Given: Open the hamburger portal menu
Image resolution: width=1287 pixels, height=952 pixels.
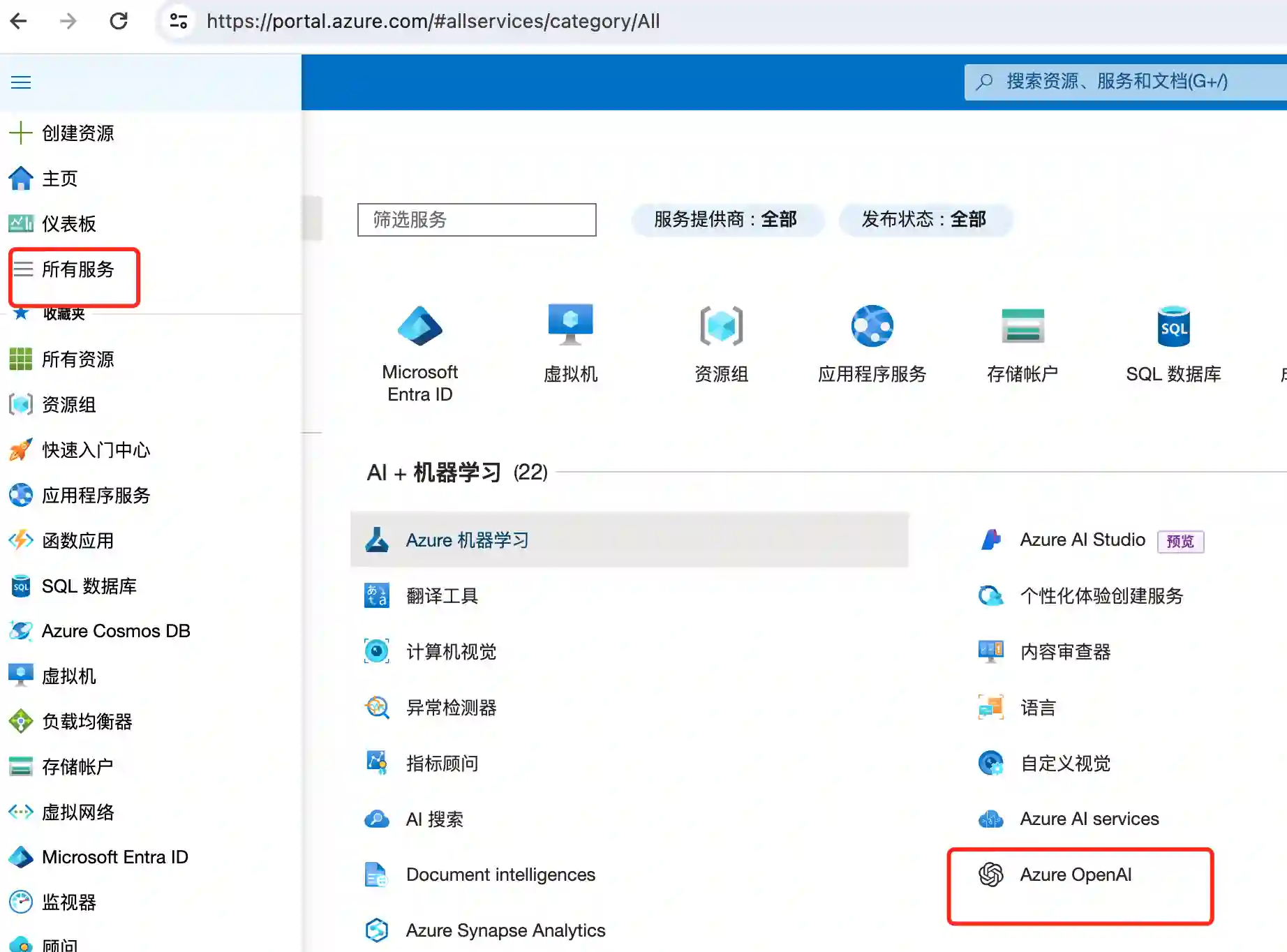Looking at the screenshot, I should click(x=21, y=82).
